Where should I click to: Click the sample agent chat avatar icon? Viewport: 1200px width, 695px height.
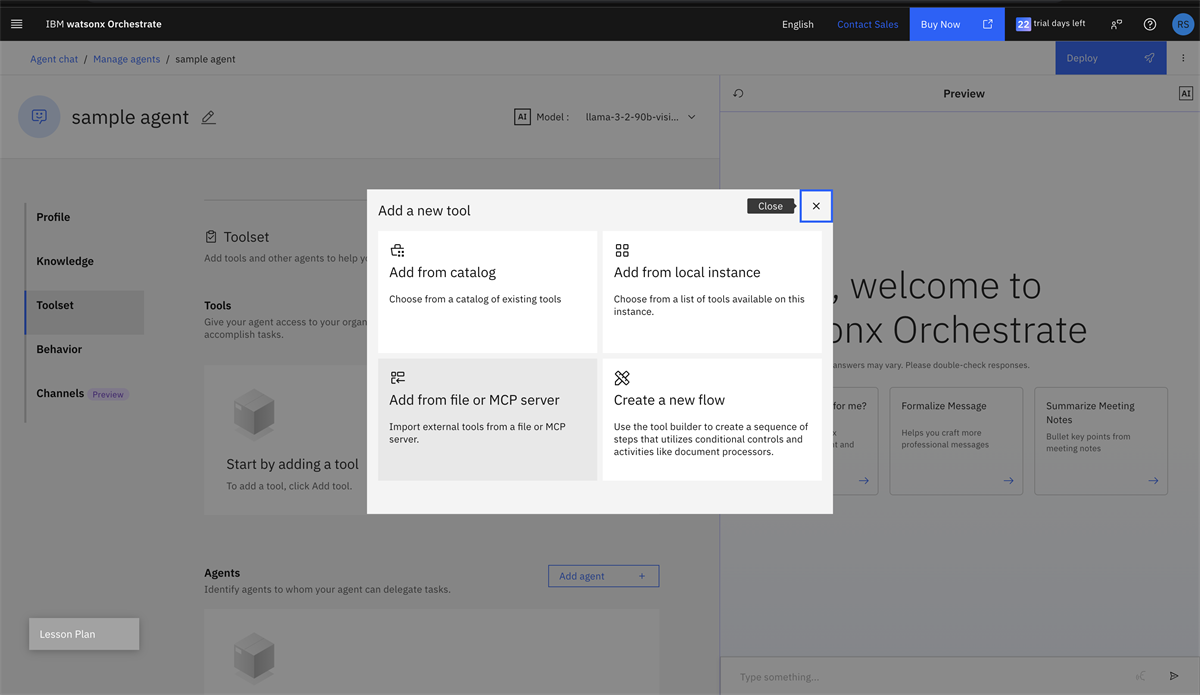pos(39,116)
